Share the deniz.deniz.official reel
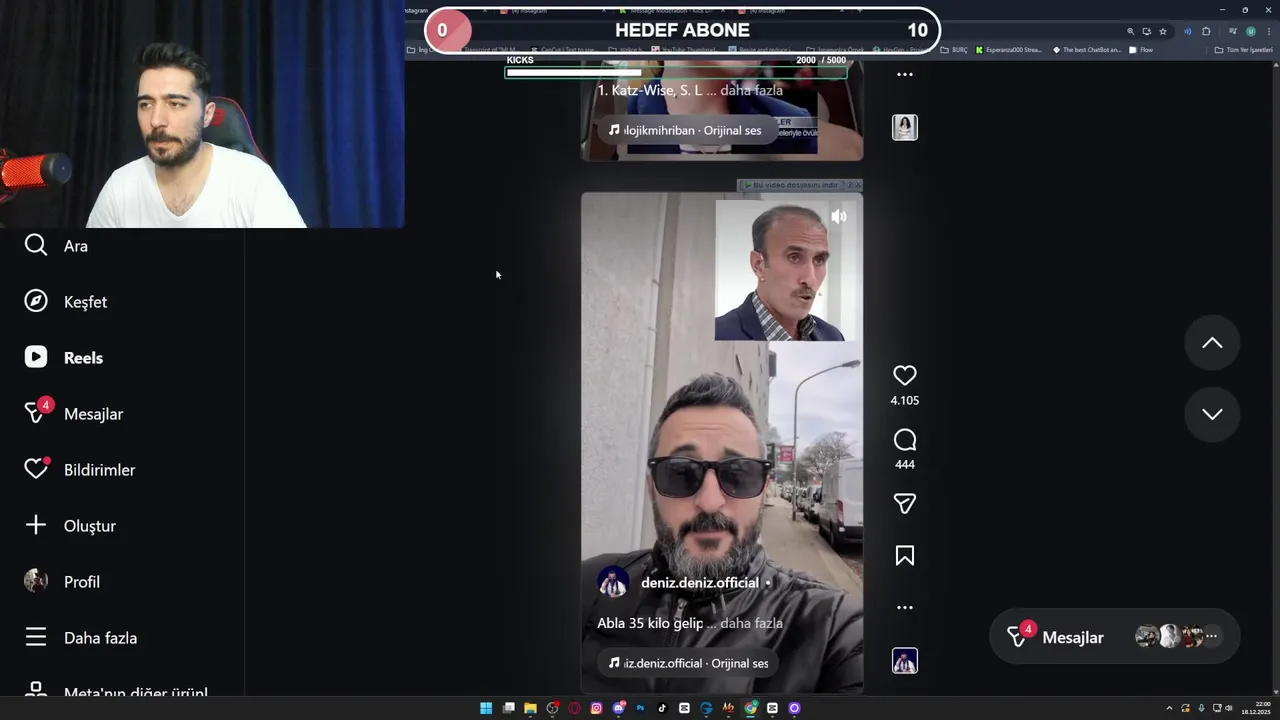 [904, 504]
